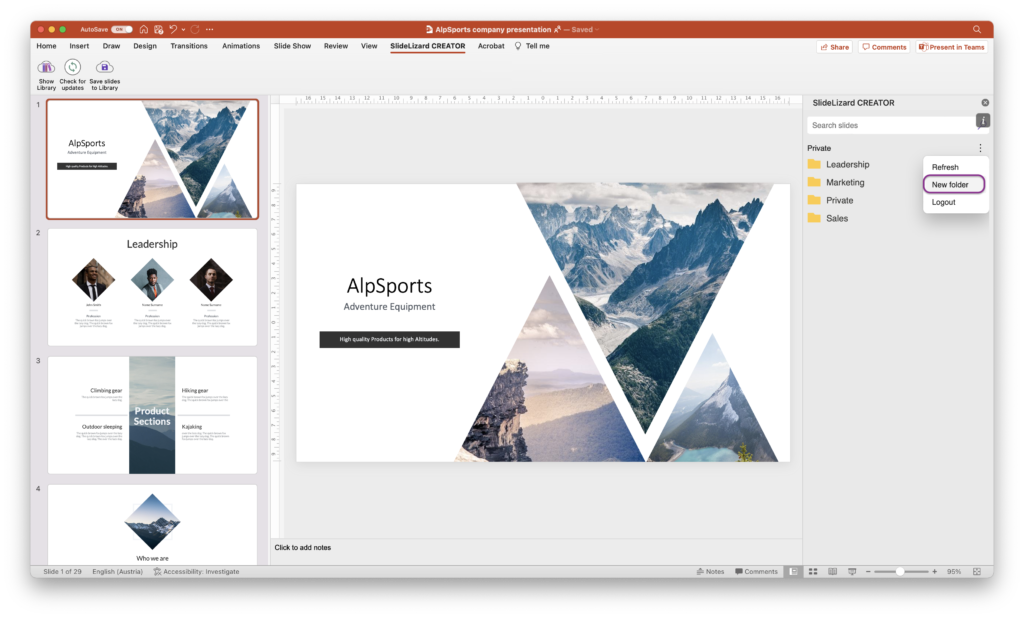Click the Comments button in ribbon header
Image resolution: width=1024 pixels, height=618 pixels.
tap(884, 47)
